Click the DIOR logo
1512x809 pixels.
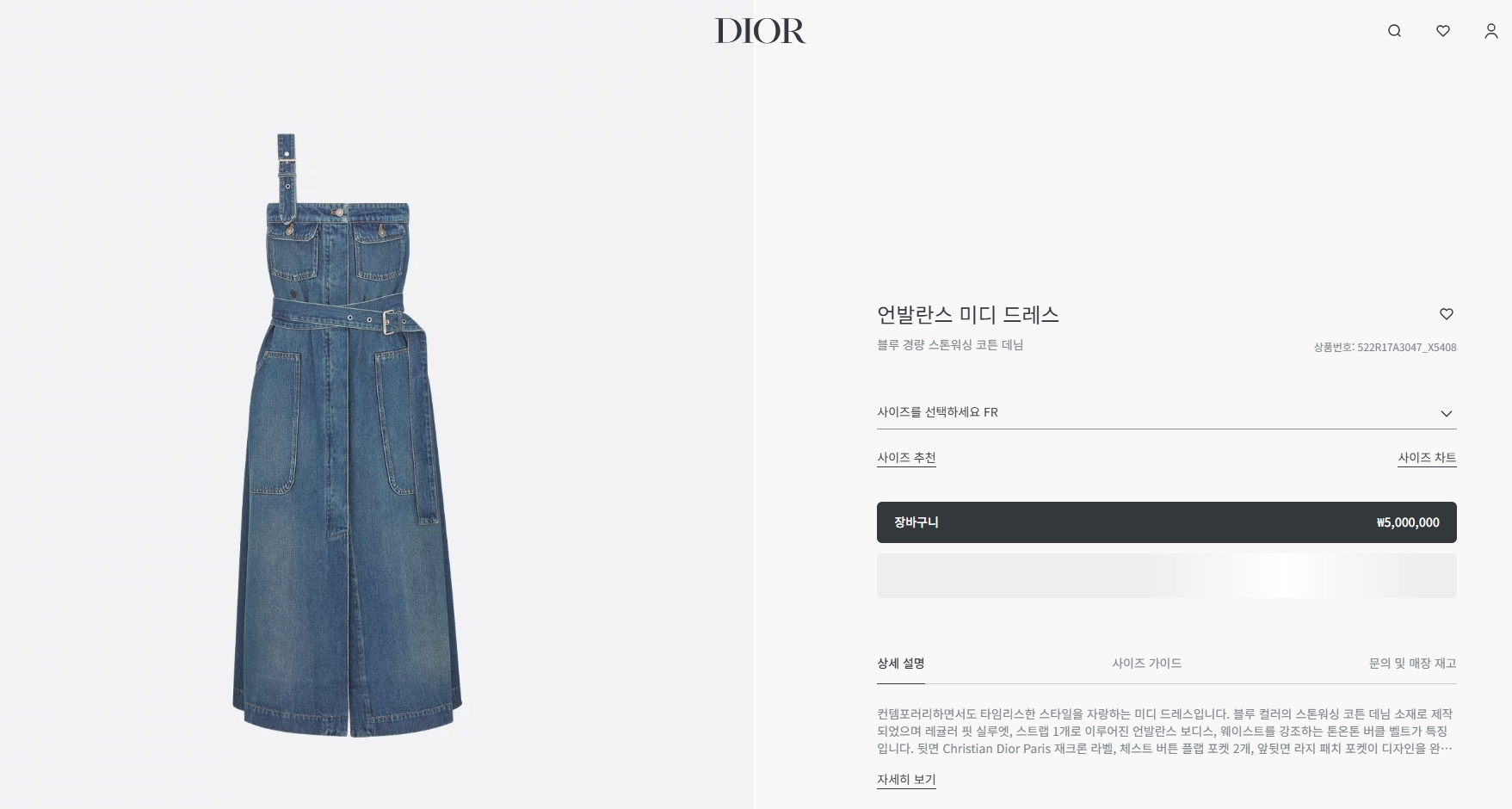[x=760, y=31]
